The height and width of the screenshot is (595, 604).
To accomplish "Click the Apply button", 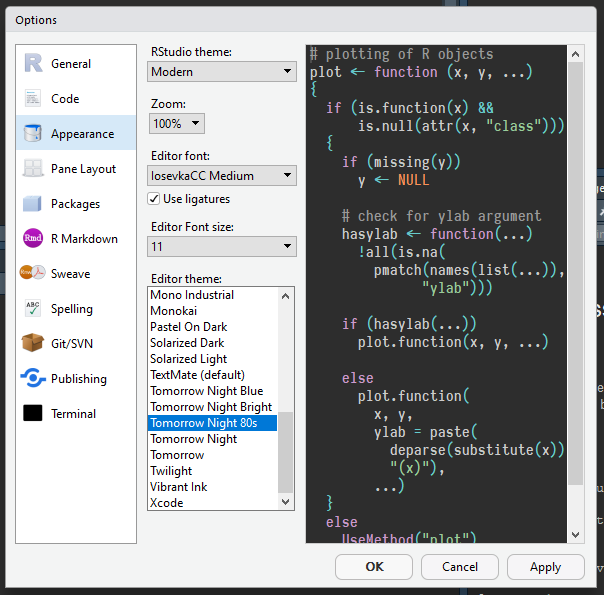I will point(546,567).
